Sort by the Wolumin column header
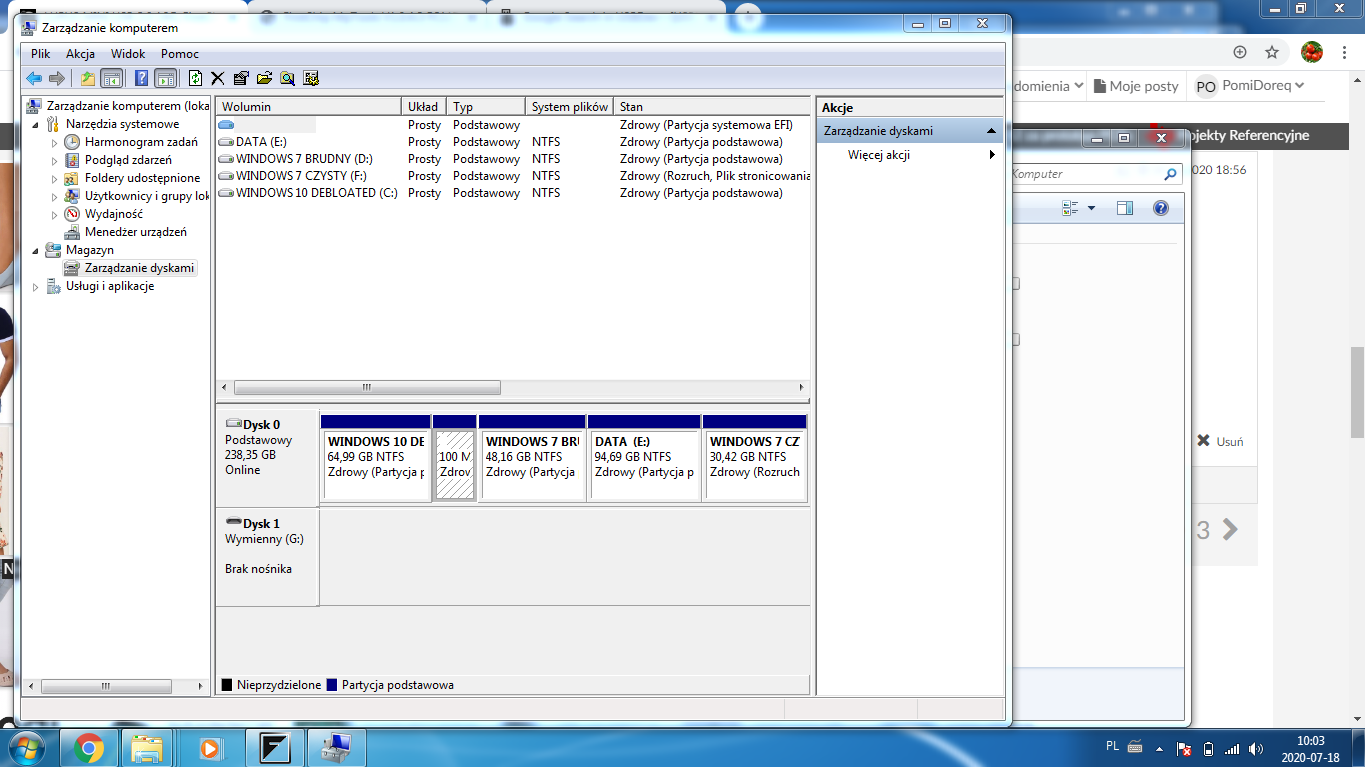The image size is (1365, 767). pos(308,106)
